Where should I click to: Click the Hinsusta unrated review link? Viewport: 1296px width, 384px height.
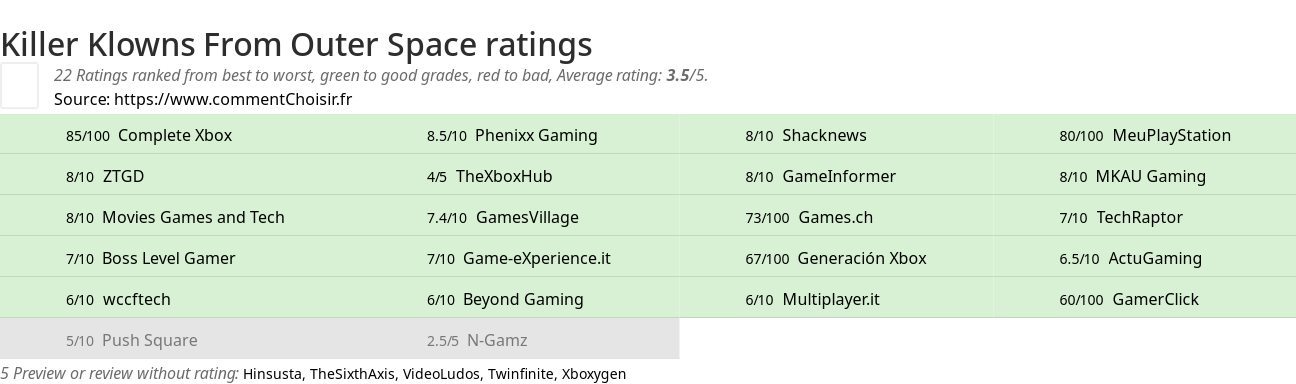272,374
